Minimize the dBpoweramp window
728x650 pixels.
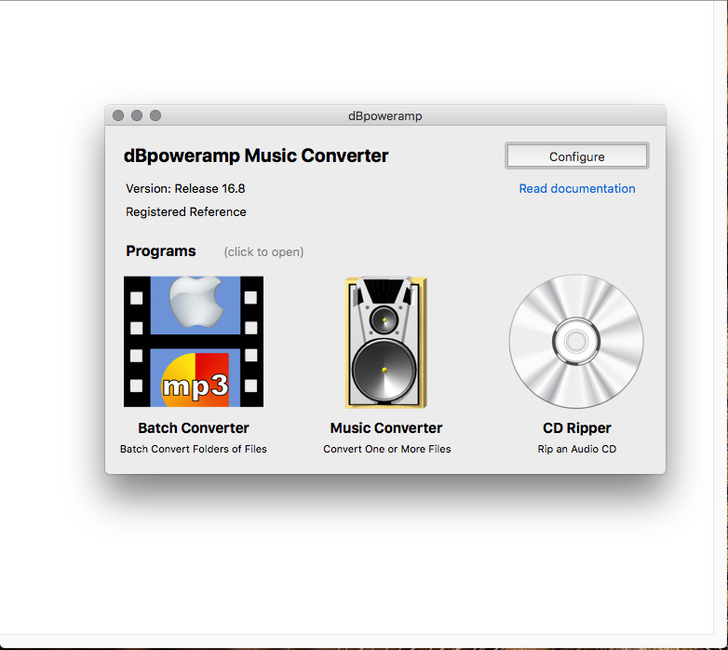point(137,116)
